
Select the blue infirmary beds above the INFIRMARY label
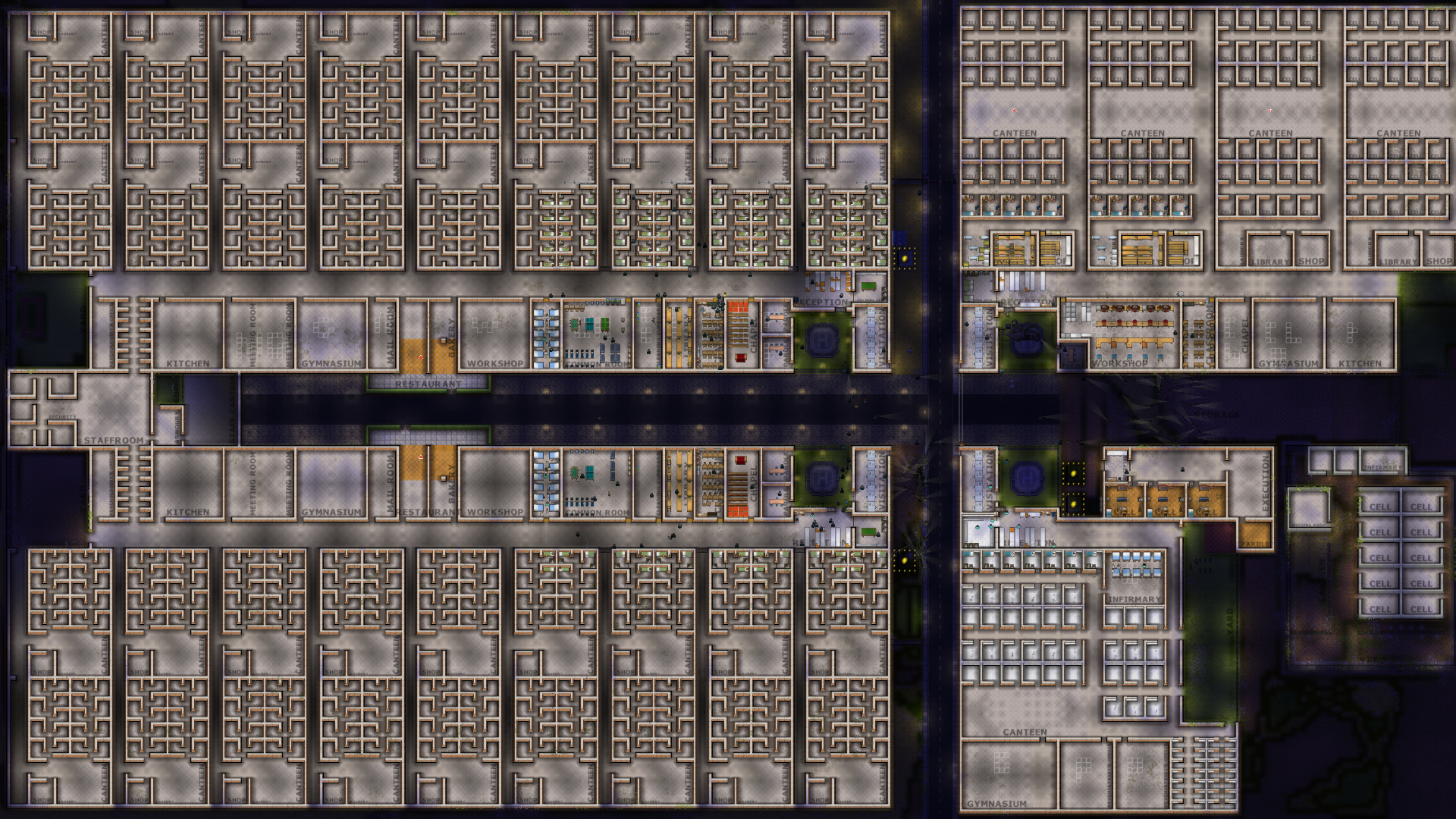(1135, 566)
